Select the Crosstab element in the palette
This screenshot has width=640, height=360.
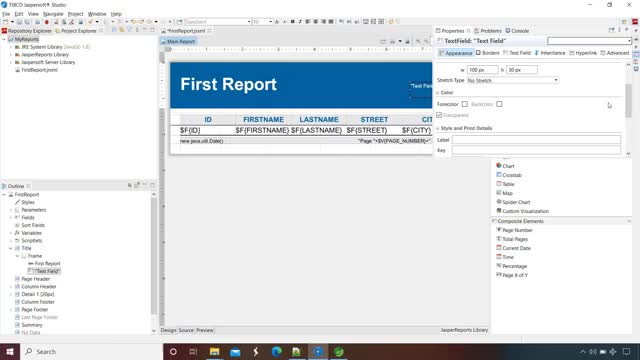509,175
